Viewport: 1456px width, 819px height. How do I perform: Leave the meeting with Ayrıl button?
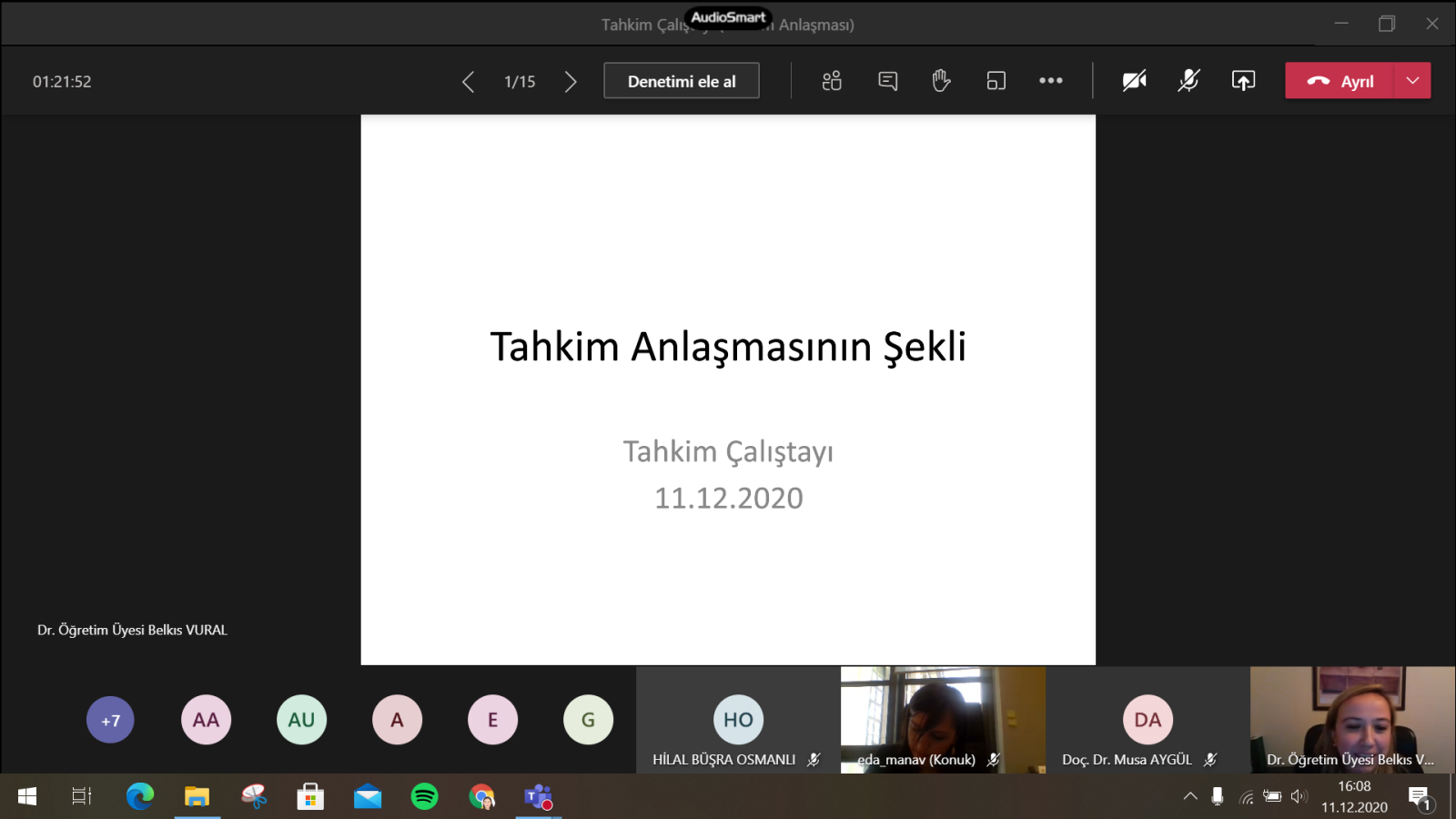(1340, 81)
